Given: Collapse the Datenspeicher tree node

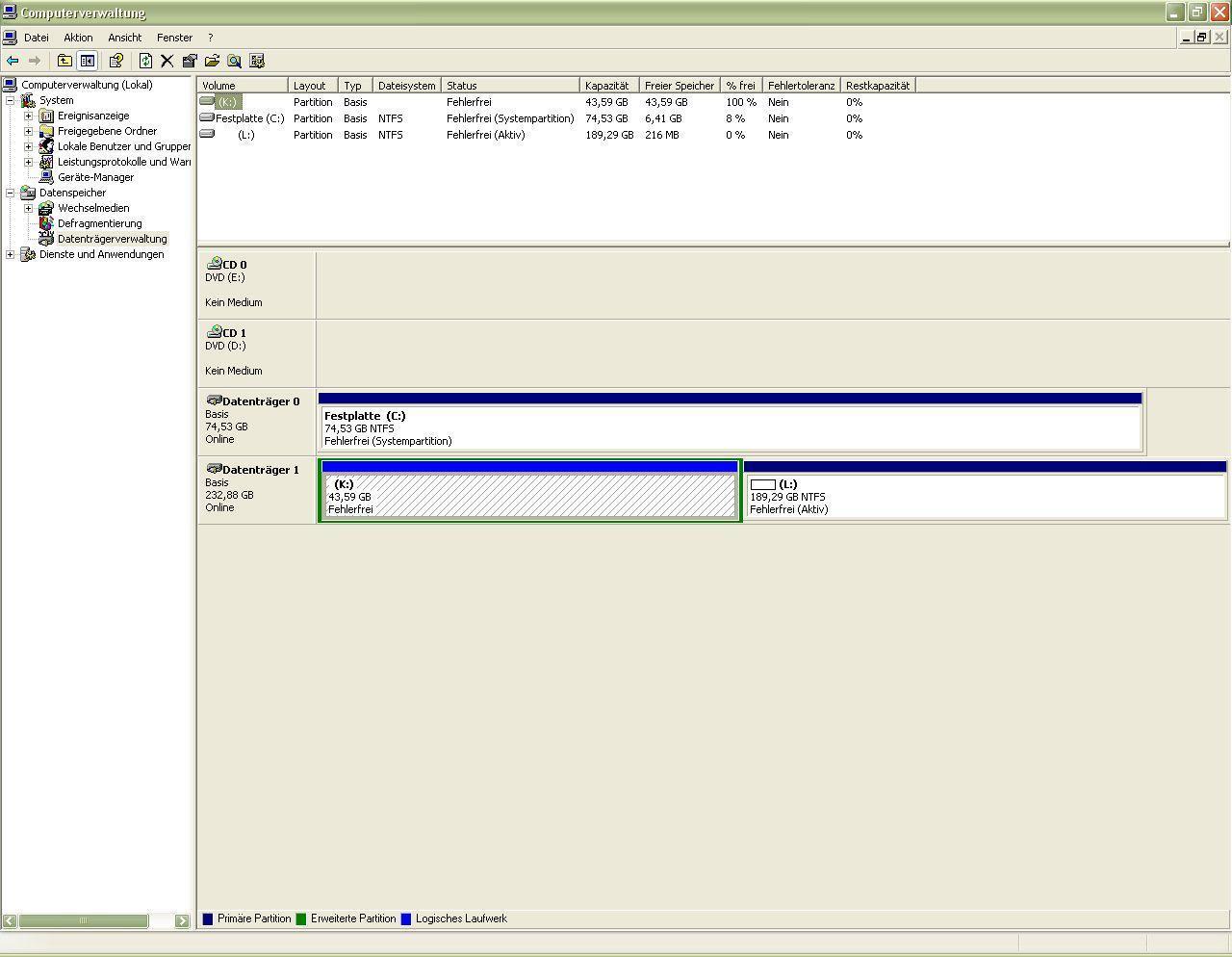Looking at the screenshot, I should (x=10, y=193).
